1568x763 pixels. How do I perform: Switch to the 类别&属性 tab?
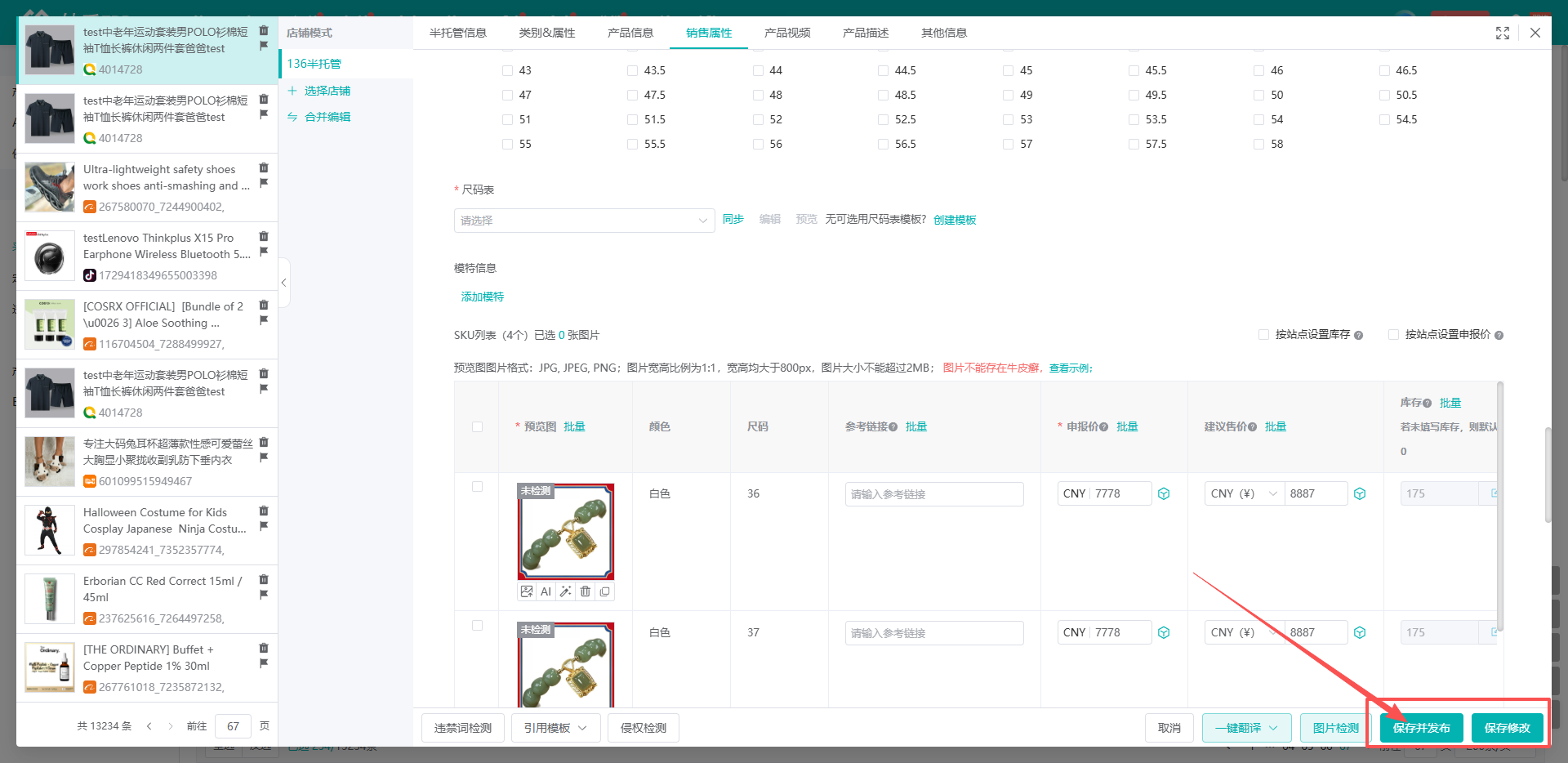click(546, 33)
